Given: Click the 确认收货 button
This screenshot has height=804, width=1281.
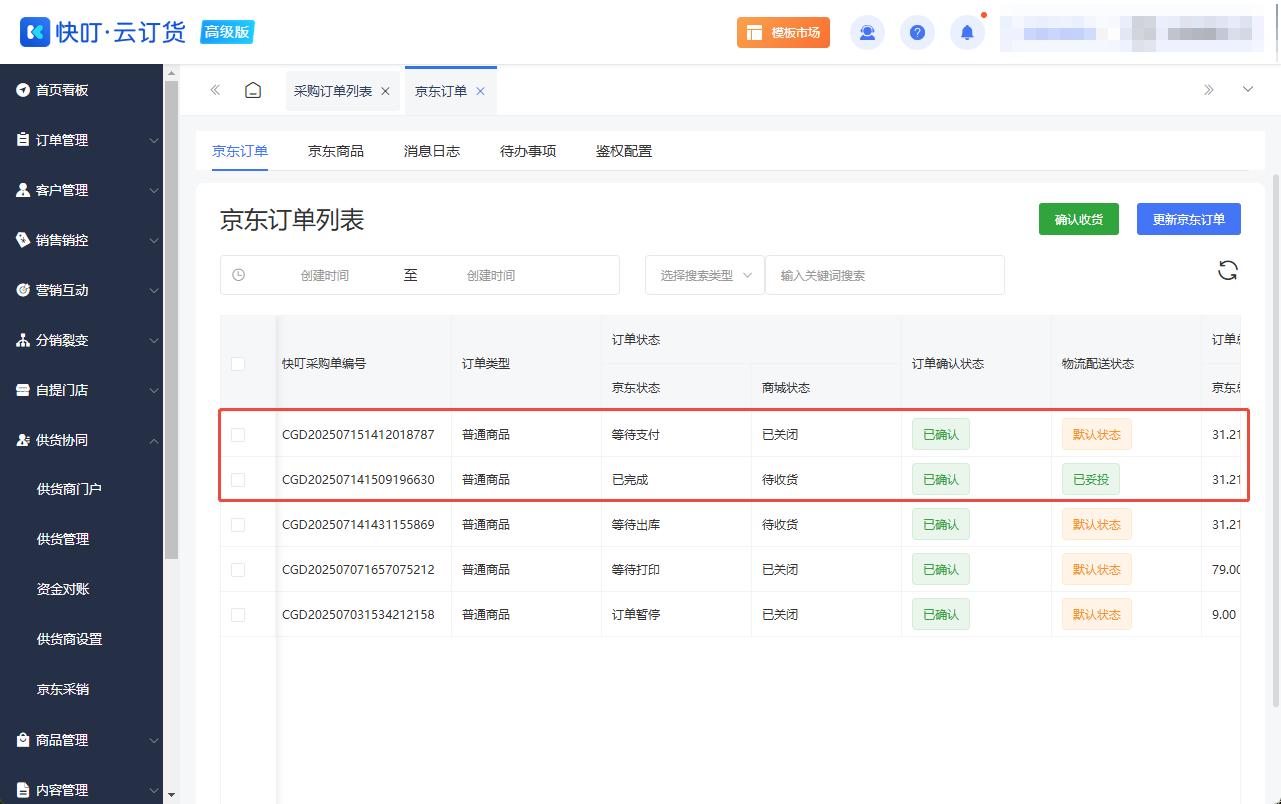Looking at the screenshot, I should (1079, 219).
